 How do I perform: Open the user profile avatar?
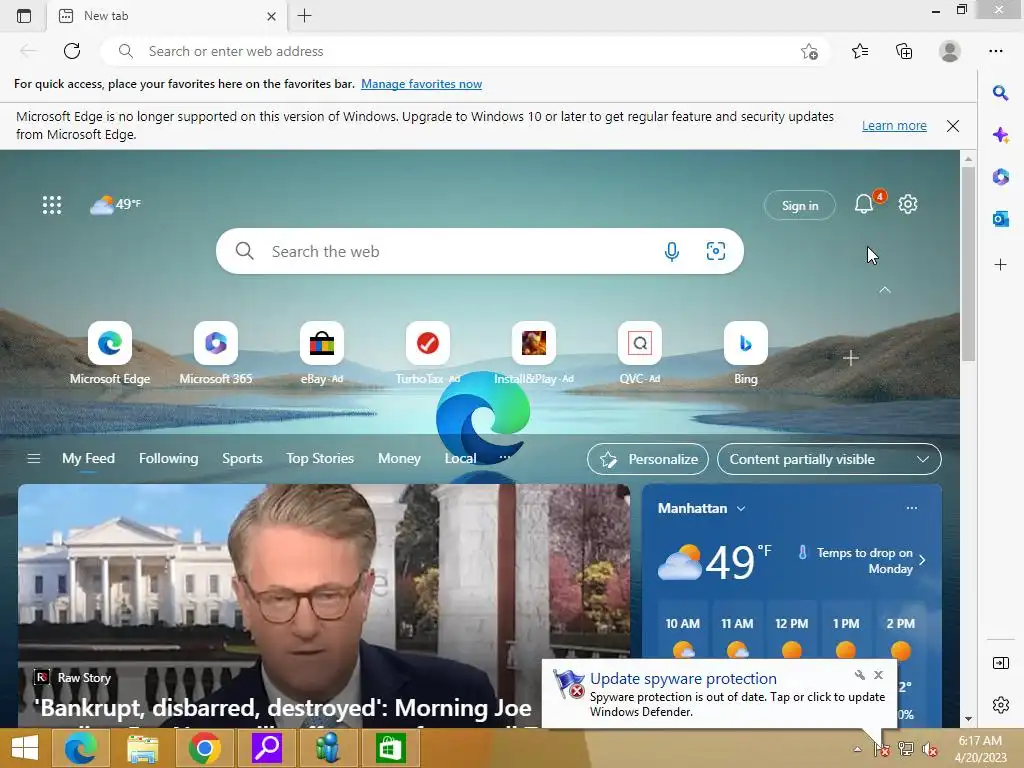950,51
